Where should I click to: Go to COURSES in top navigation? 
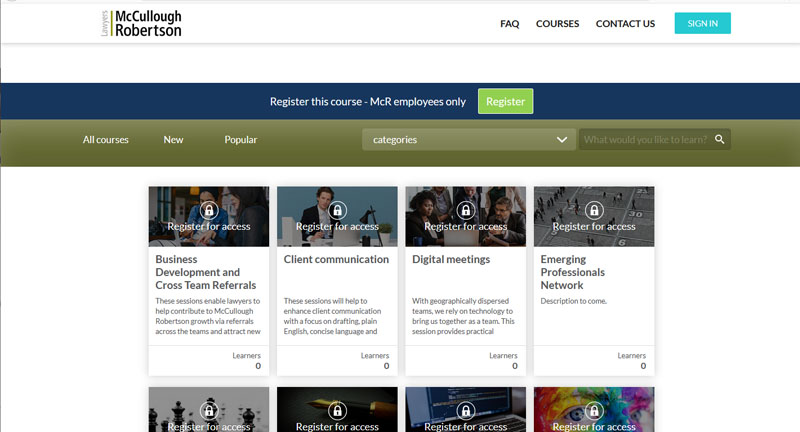(557, 24)
